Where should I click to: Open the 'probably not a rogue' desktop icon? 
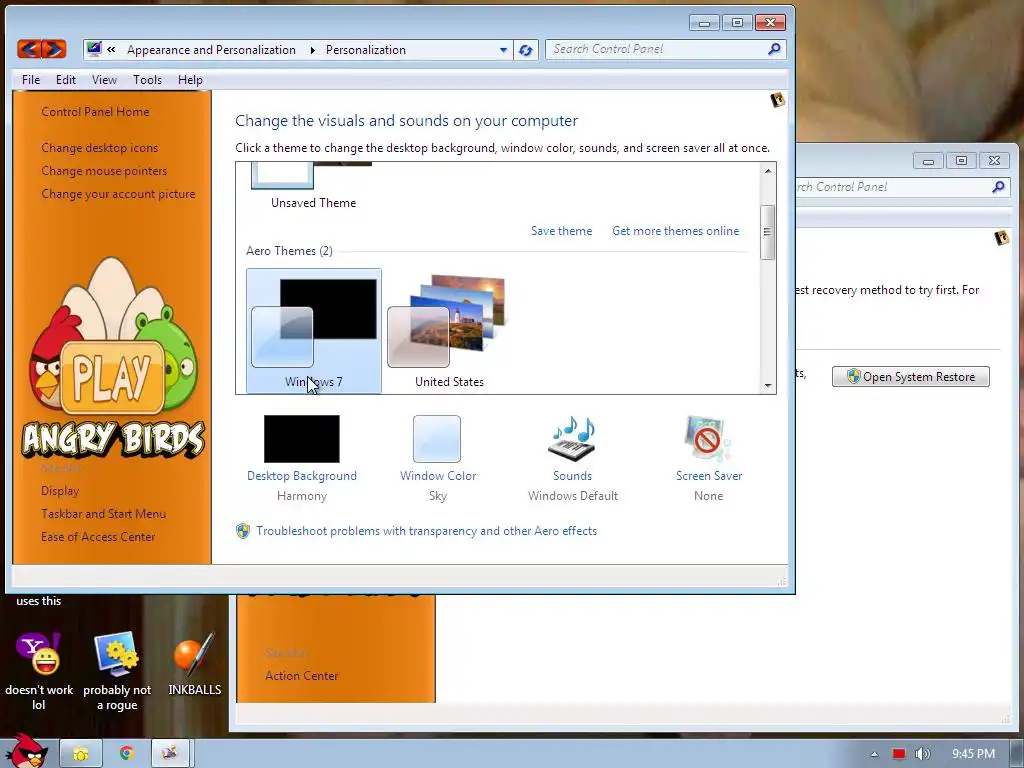pos(117,654)
